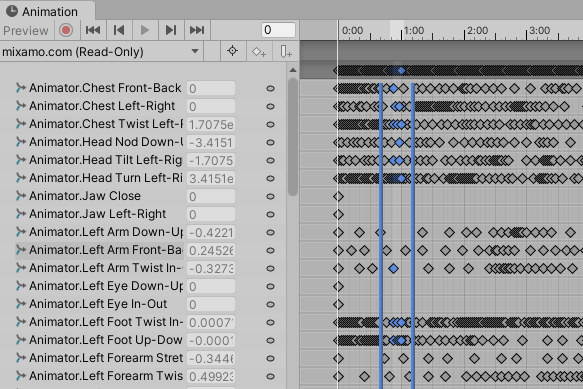Select Animator.Head Turn Left-Right property
The height and width of the screenshot is (389, 583).
click(x=106, y=178)
